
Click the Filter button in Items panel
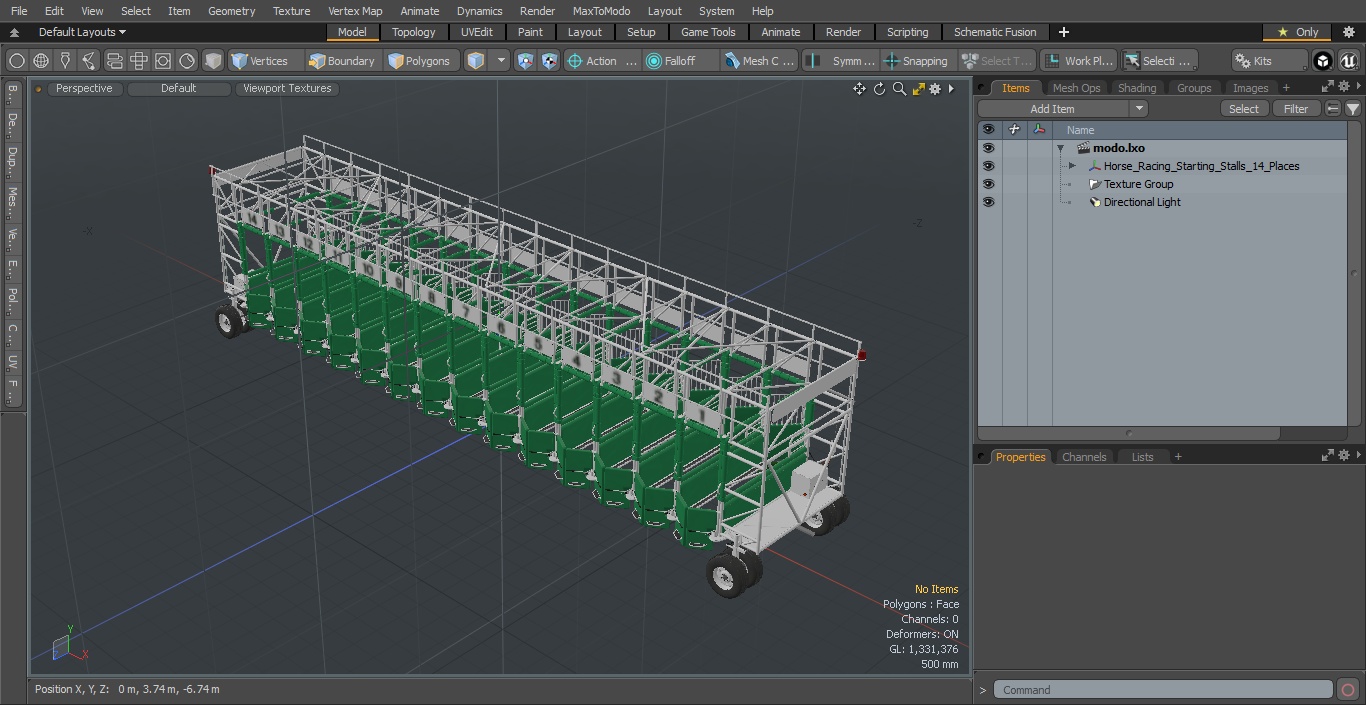(1295, 109)
